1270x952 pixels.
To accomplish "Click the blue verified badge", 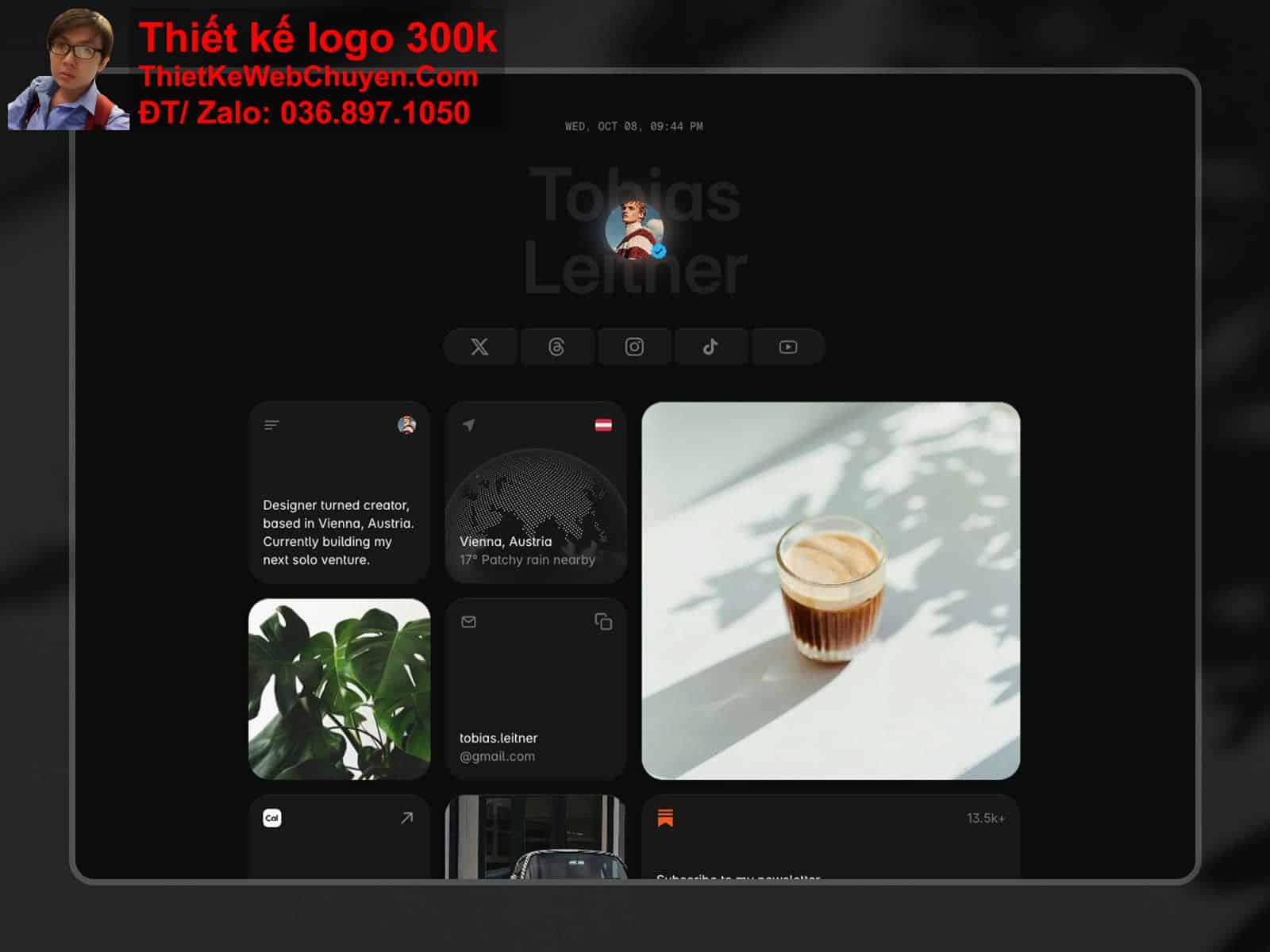I will [658, 251].
